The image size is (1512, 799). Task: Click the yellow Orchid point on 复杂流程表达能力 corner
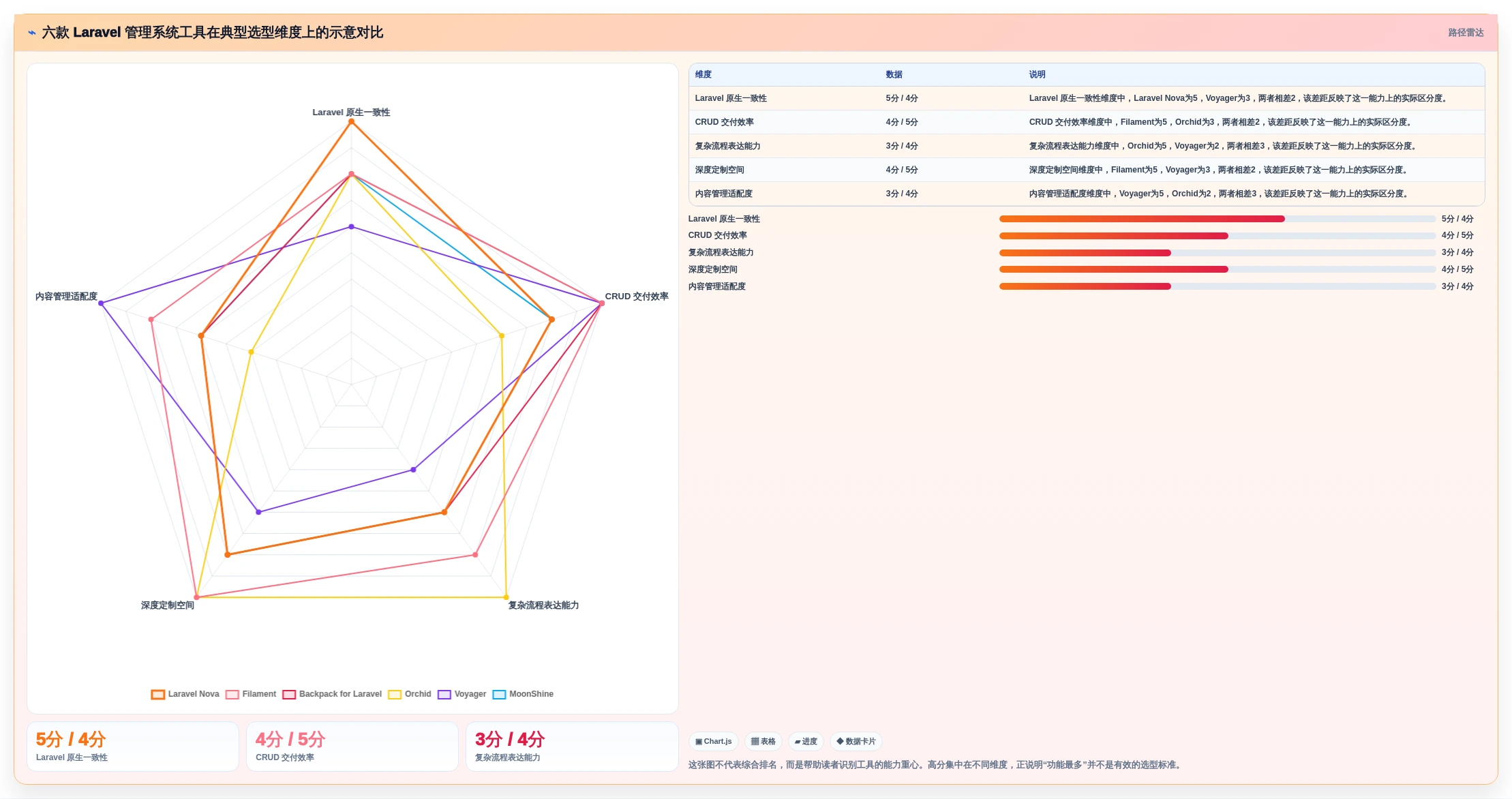[x=506, y=597]
